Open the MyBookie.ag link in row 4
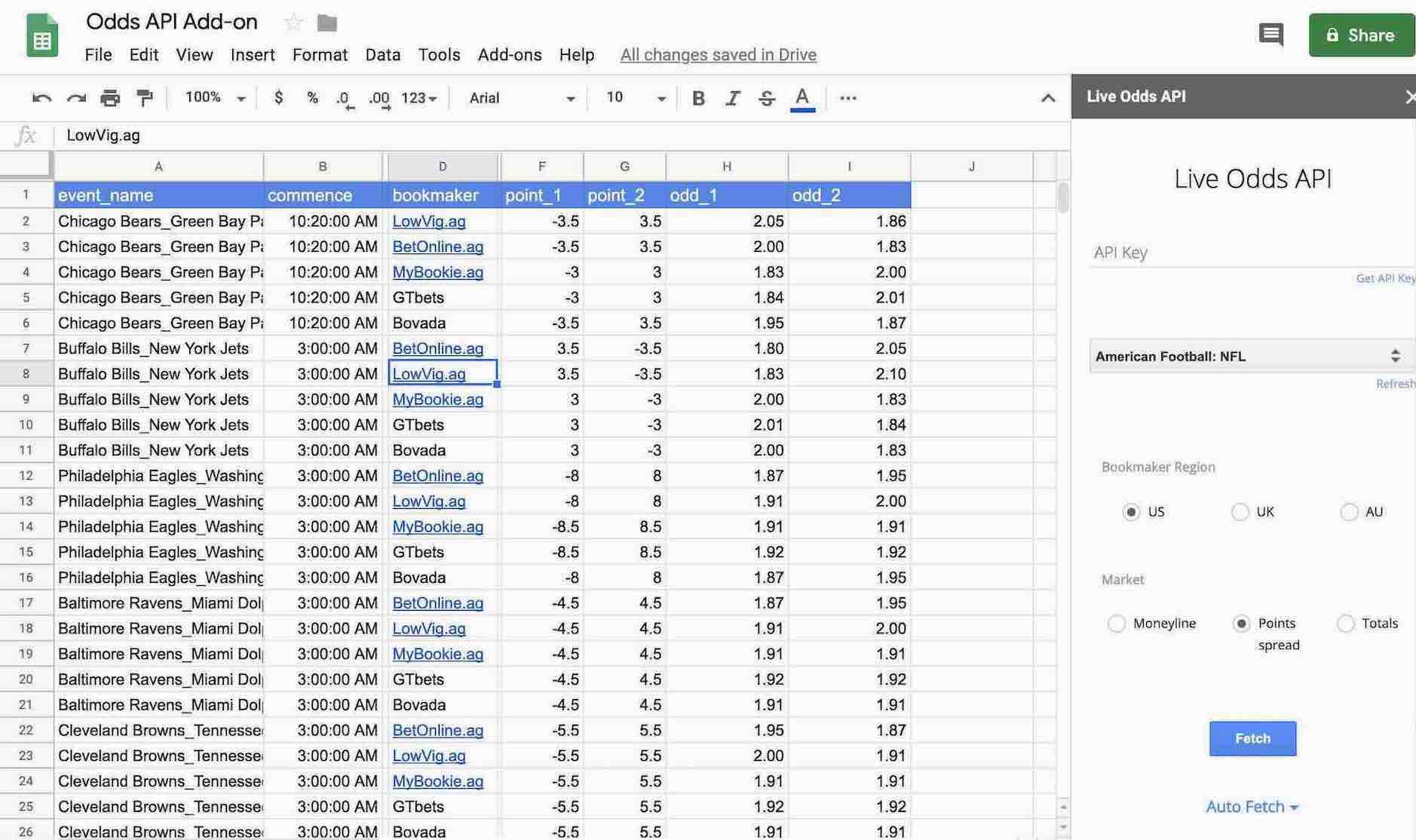Image resolution: width=1416 pixels, height=840 pixels. click(x=437, y=272)
